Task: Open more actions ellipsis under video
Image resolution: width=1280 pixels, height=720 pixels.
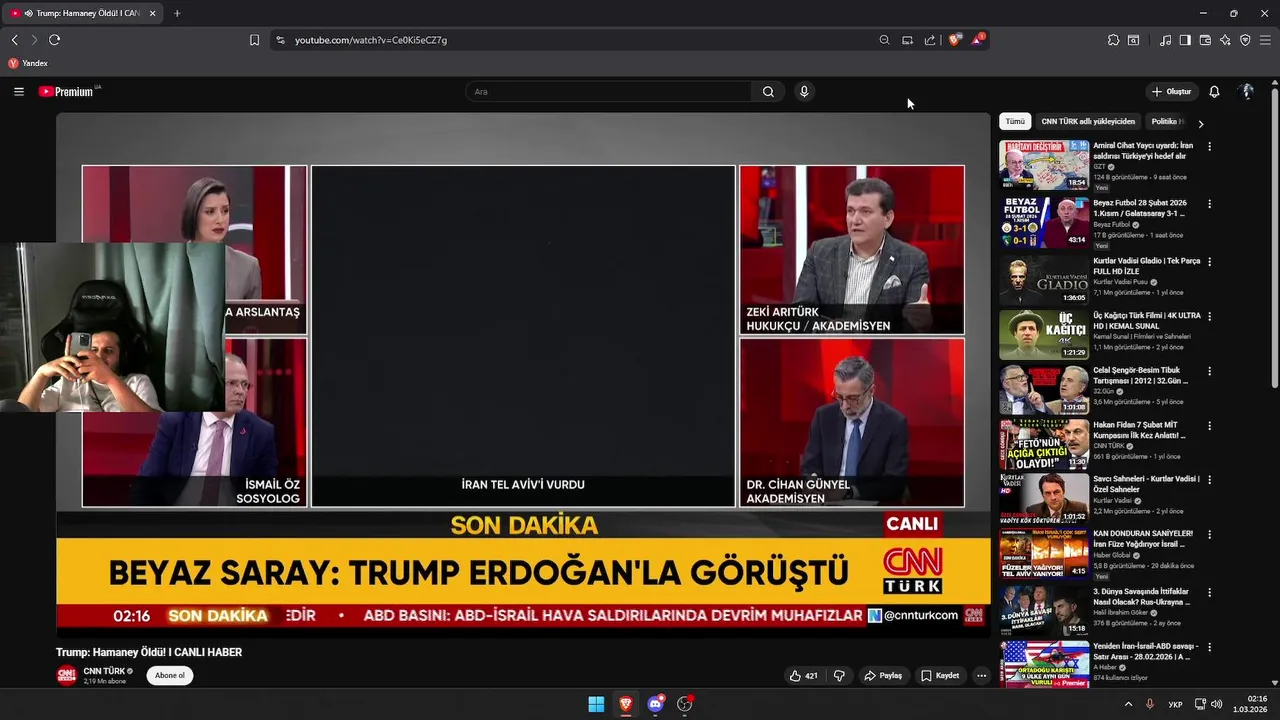Action: (x=981, y=675)
